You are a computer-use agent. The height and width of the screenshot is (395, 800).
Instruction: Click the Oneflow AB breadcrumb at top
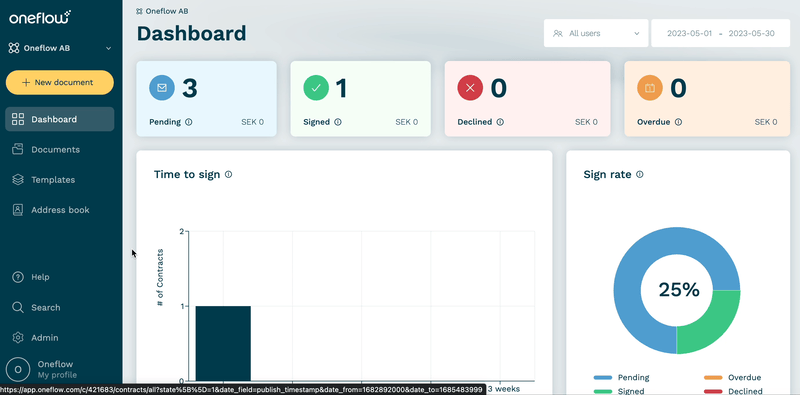point(162,11)
